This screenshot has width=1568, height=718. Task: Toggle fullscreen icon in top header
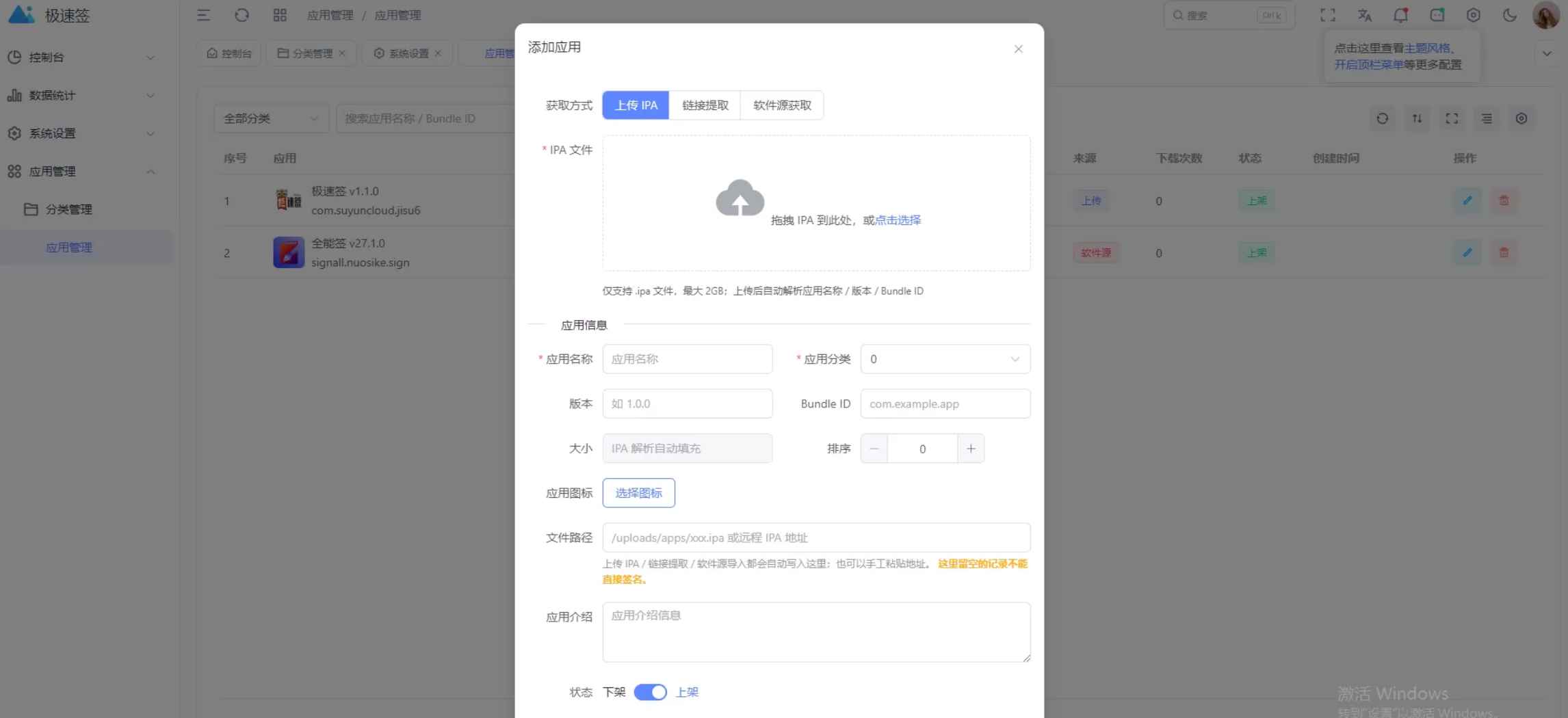pyautogui.click(x=1328, y=15)
